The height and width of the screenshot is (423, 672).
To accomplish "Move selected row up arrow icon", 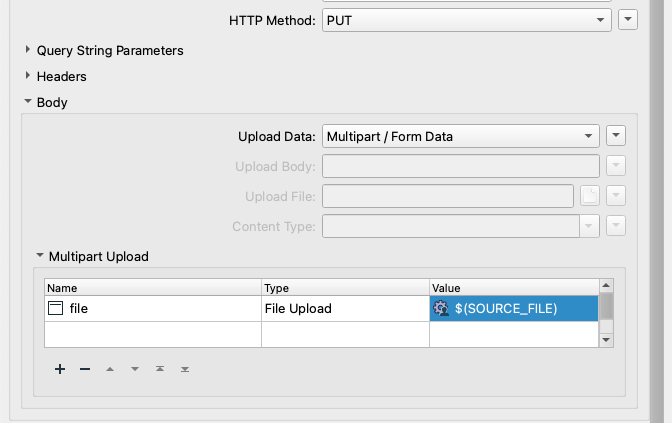I will (x=110, y=369).
